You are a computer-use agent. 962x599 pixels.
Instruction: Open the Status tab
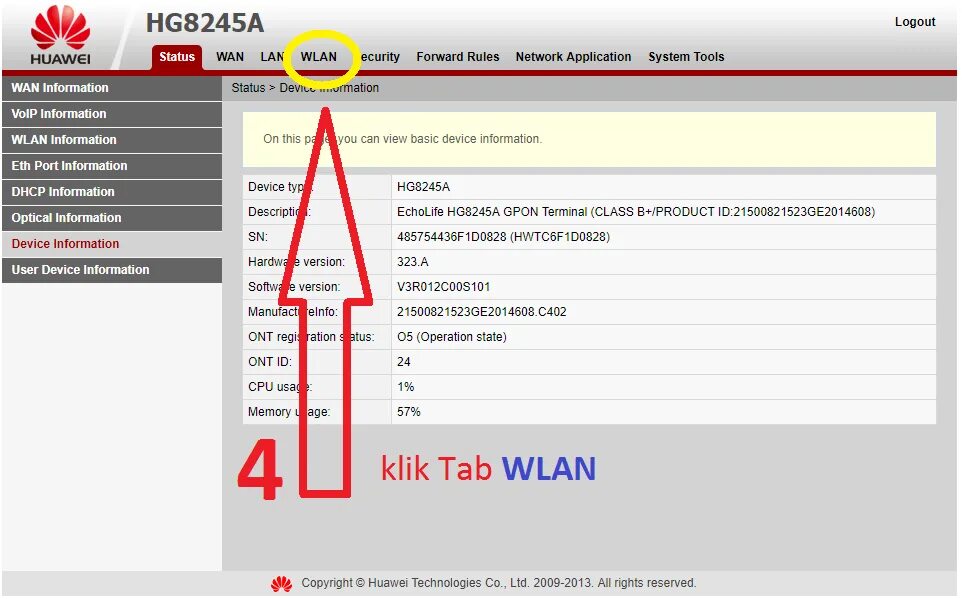tap(177, 57)
